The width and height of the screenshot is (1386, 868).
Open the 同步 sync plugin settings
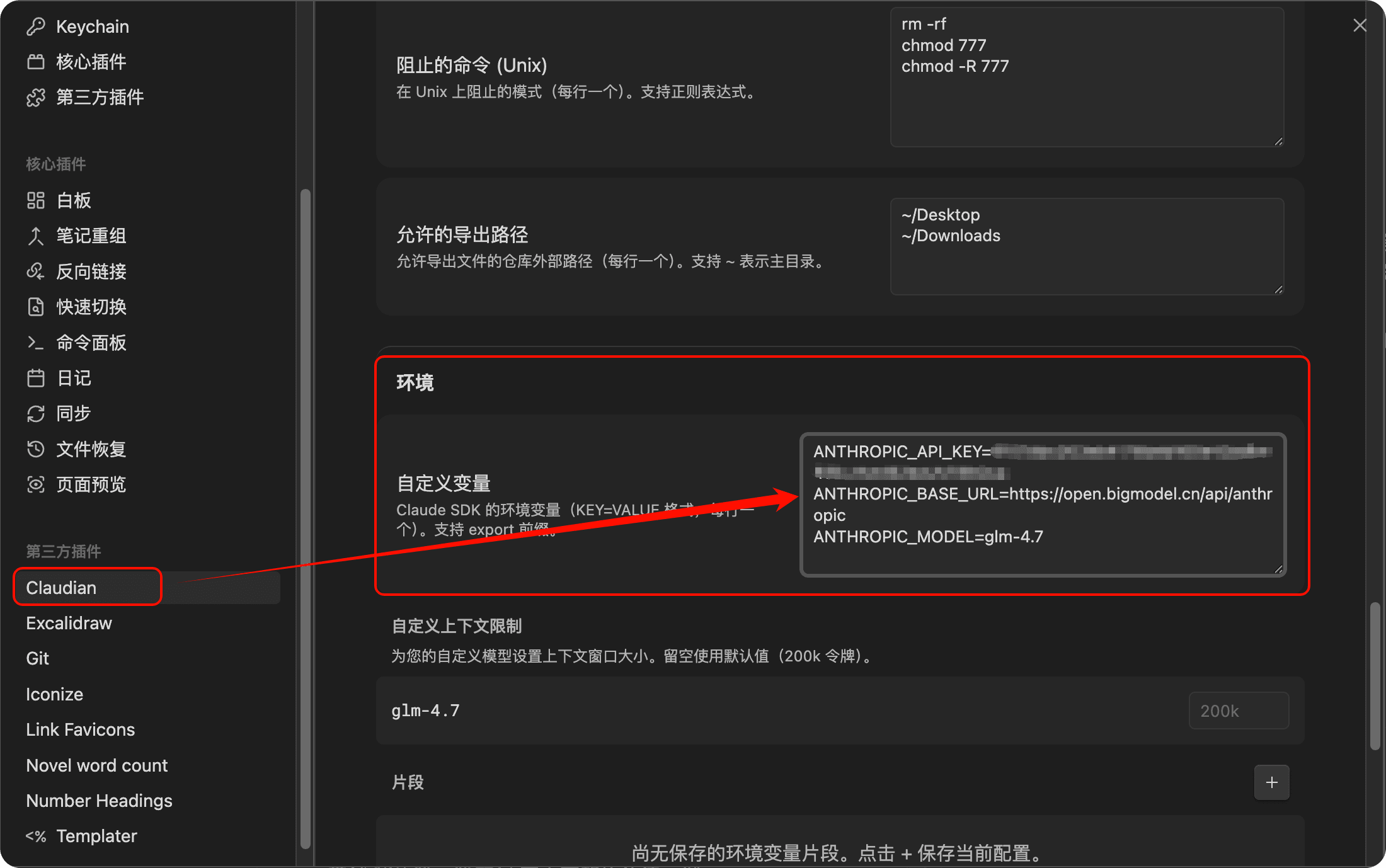[72, 413]
